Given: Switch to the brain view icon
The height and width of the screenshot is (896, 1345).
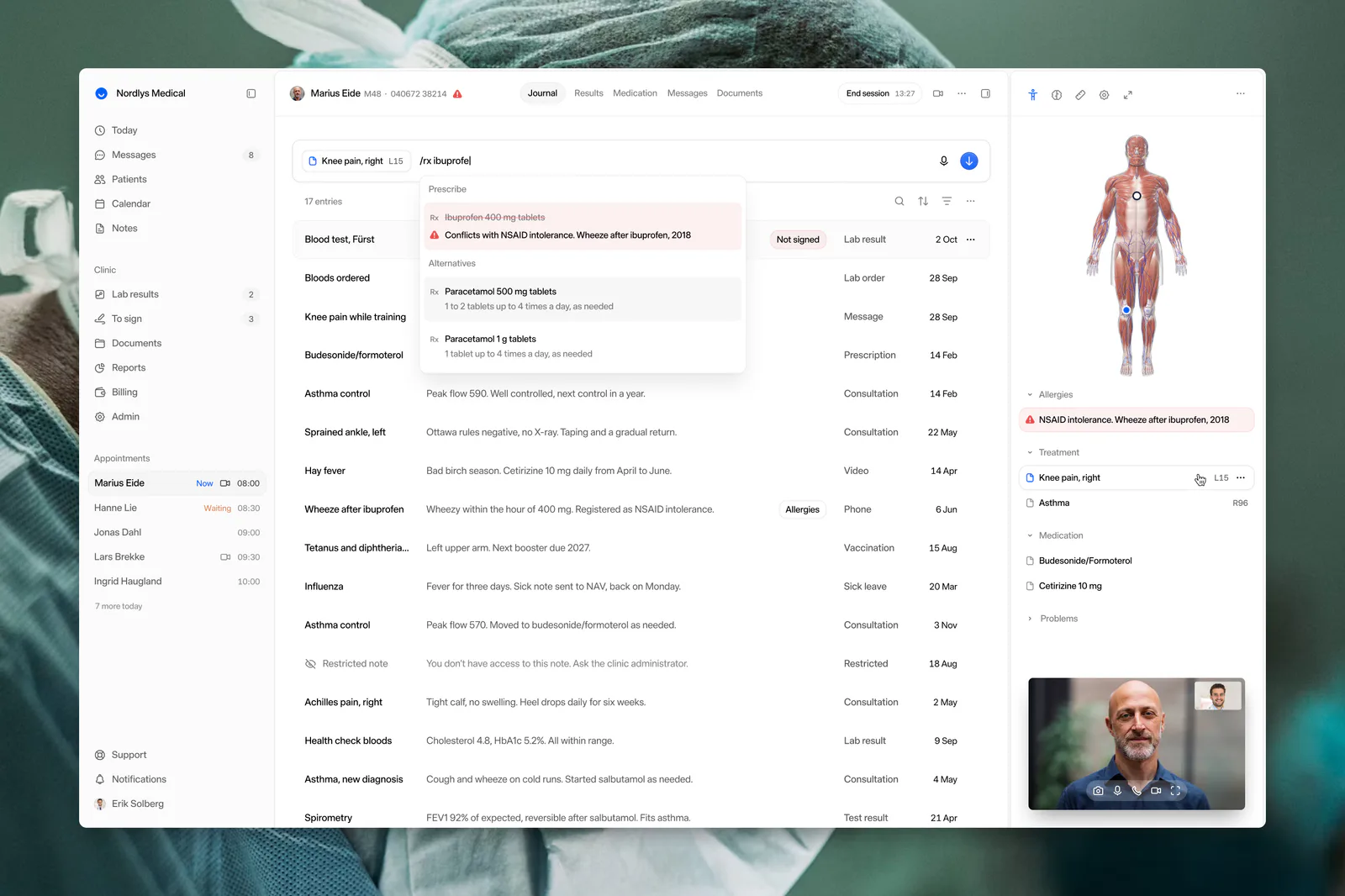Looking at the screenshot, I should tap(1057, 95).
